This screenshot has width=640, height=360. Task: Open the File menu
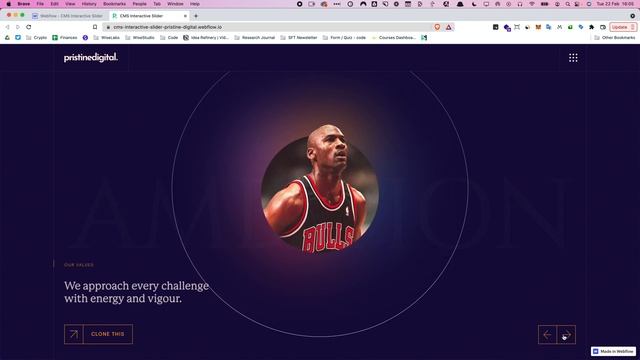pos(40,4)
